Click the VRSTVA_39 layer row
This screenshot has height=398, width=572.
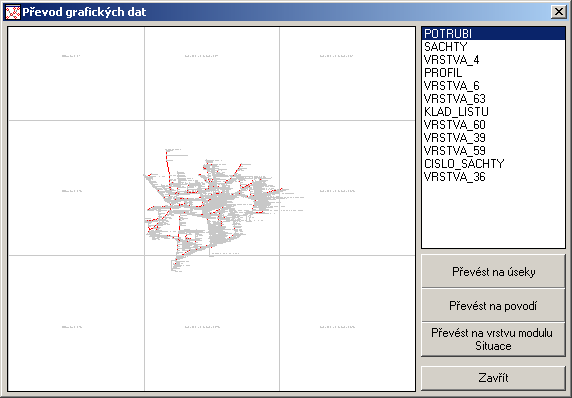click(493, 138)
